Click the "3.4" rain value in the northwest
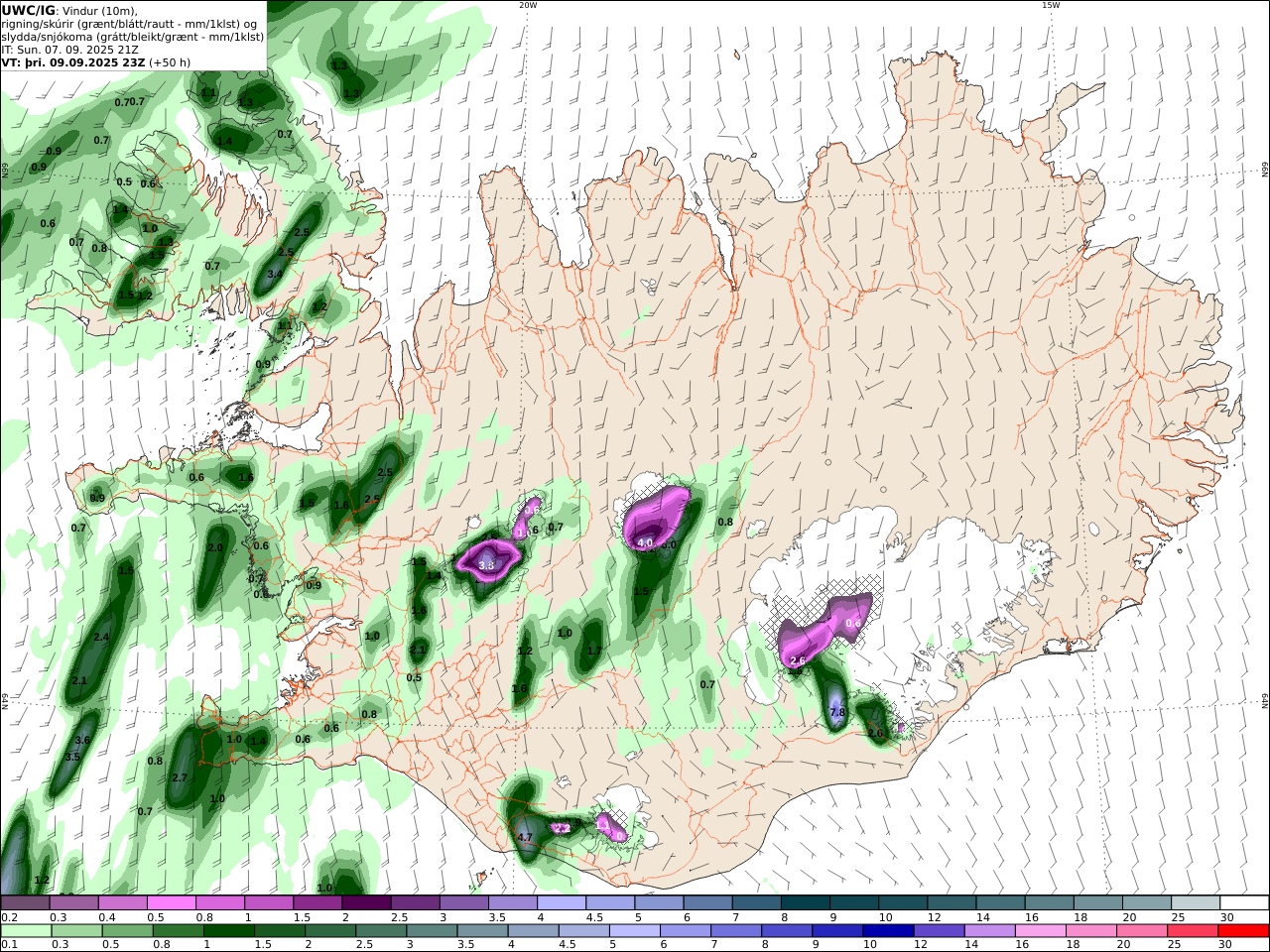Viewport: 1270px width, 952px height. [x=276, y=274]
